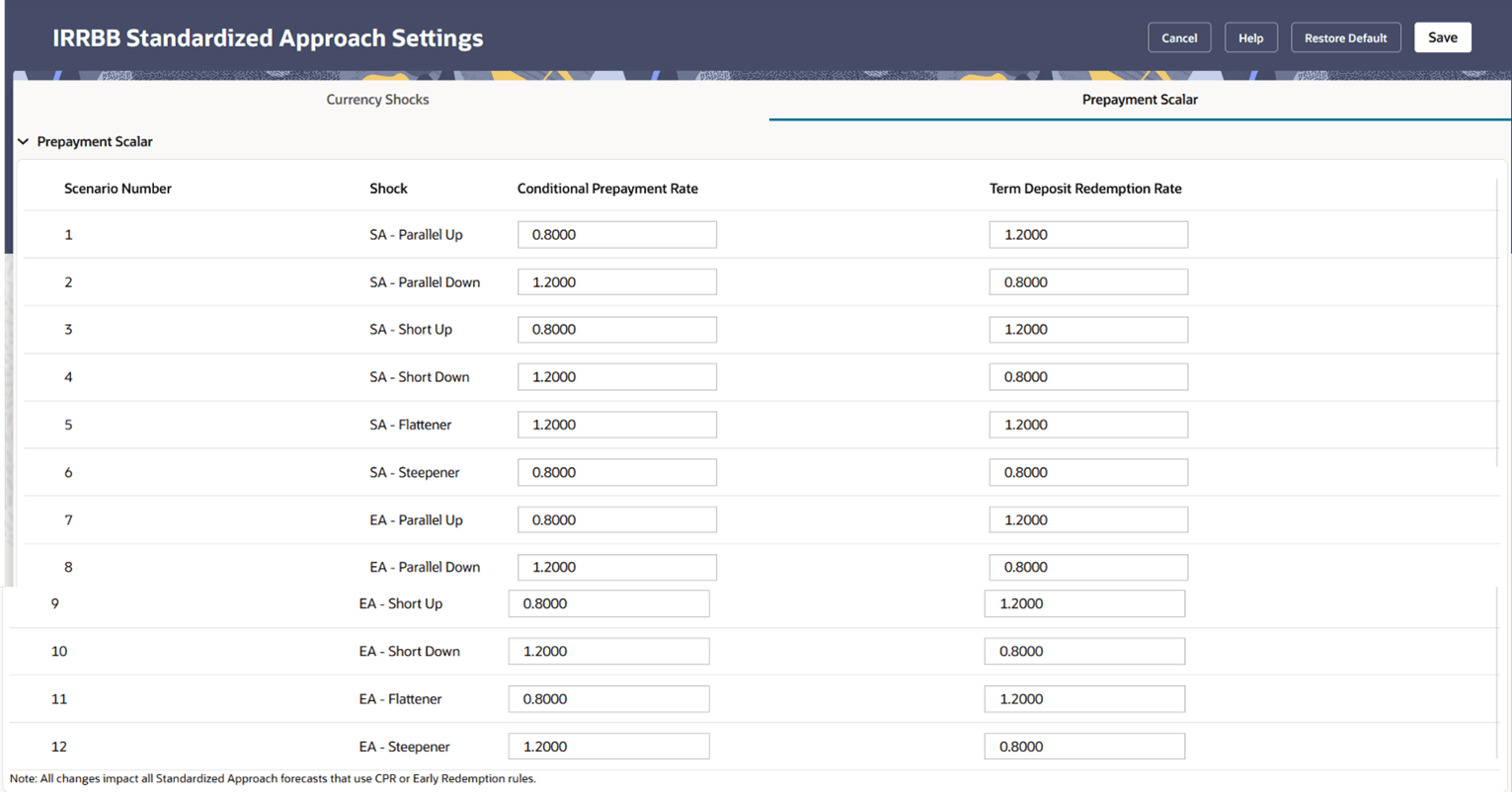Click the Scenario Number column header
Image resolution: width=1512 pixels, height=792 pixels.
click(118, 189)
